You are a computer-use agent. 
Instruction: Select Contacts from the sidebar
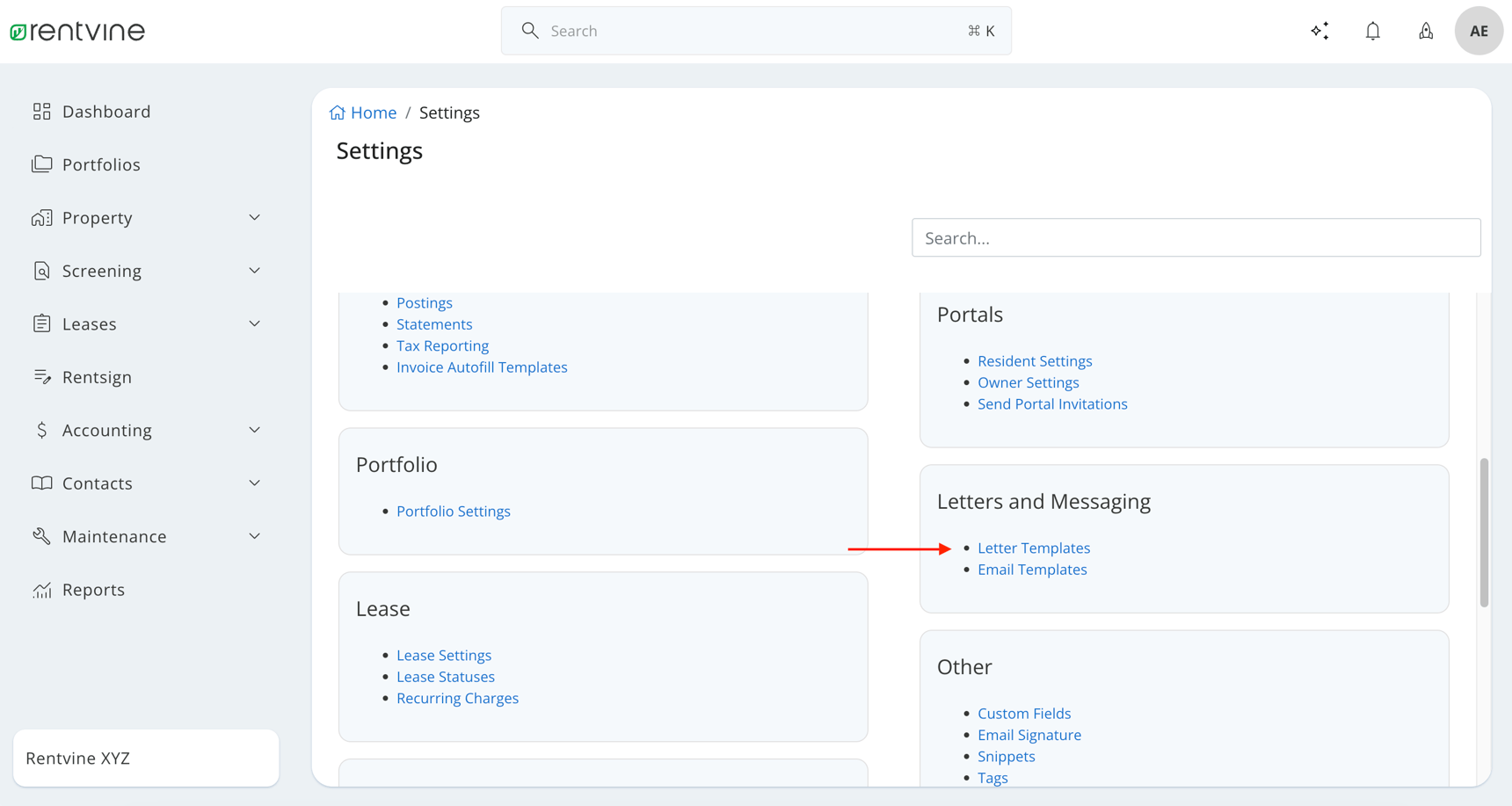(x=98, y=483)
